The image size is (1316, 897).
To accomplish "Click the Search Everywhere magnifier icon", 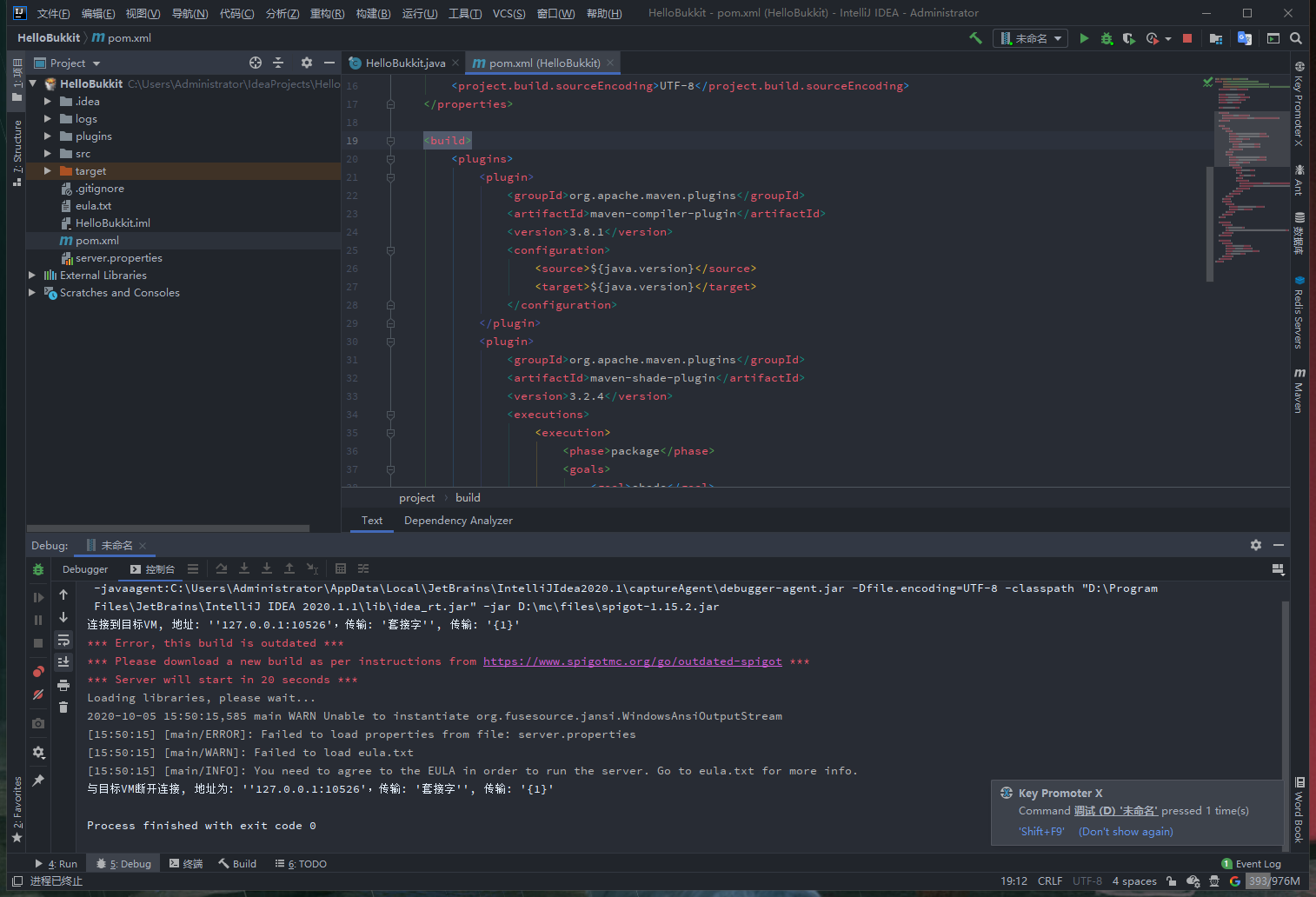I will 1296,38.
